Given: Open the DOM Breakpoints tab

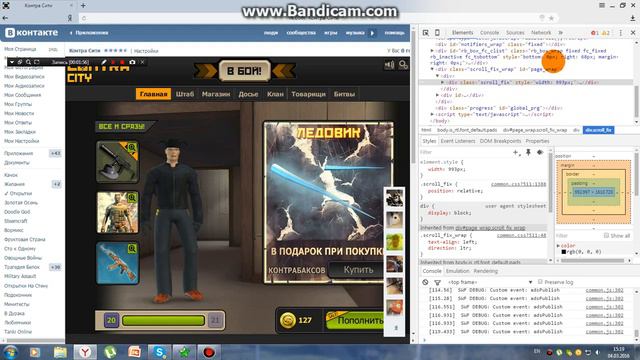Looking at the screenshot, I should (x=500, y=141).
